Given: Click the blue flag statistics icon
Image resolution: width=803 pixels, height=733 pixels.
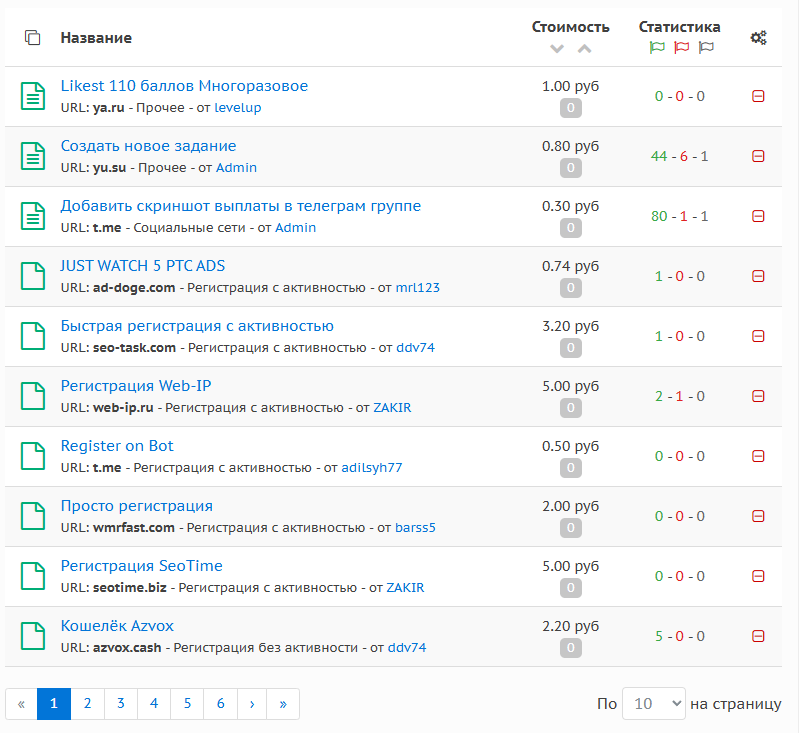Looking at the screenshot, I should 706,47.
